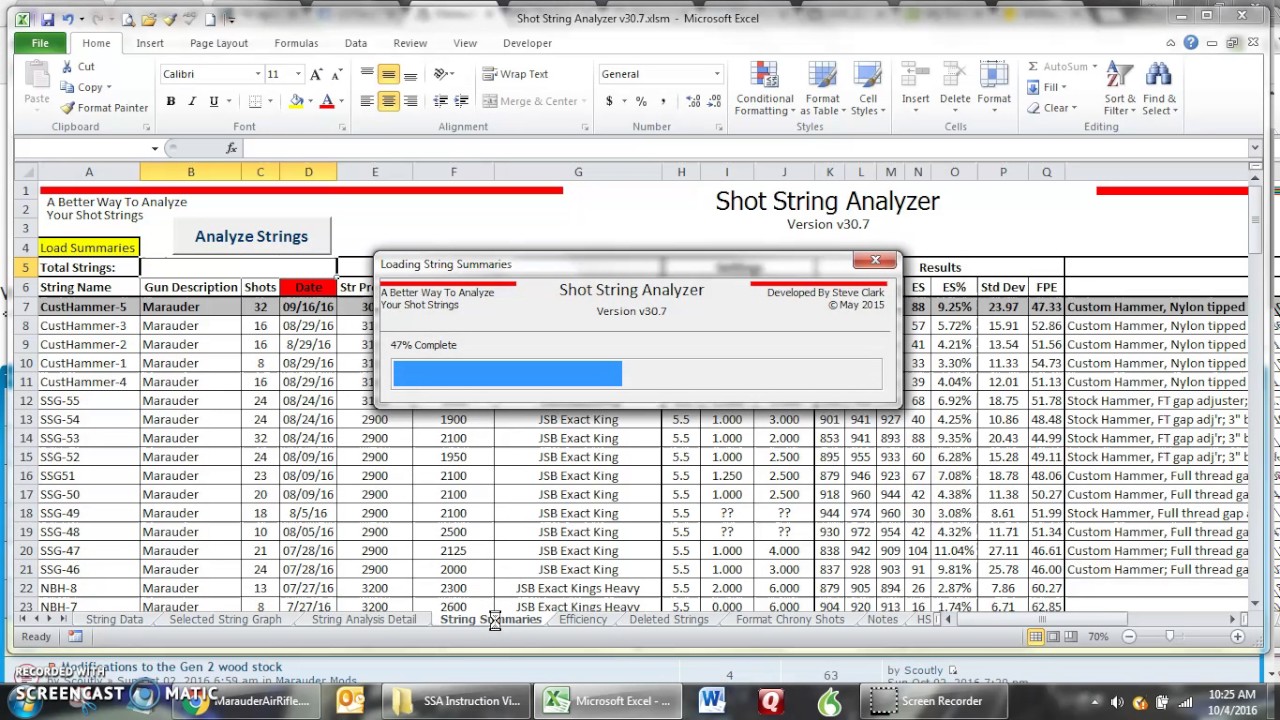Apply Percent Style format
The image size is (1280, 720).
point(641,101)
